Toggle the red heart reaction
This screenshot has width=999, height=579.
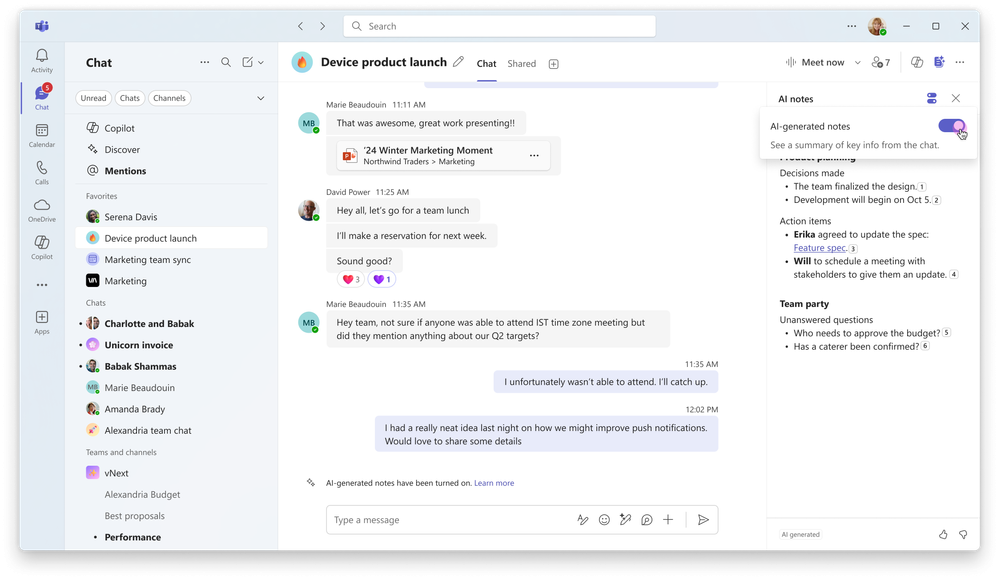coord(351,279)
